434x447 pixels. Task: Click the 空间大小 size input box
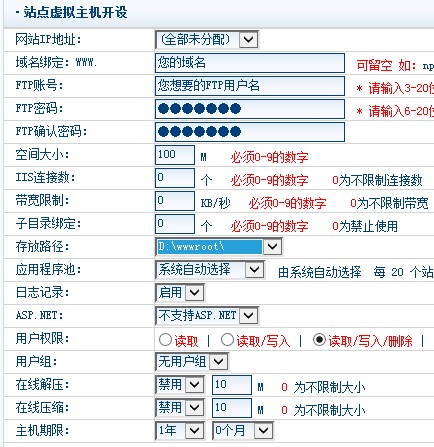[x=175, y=155]
